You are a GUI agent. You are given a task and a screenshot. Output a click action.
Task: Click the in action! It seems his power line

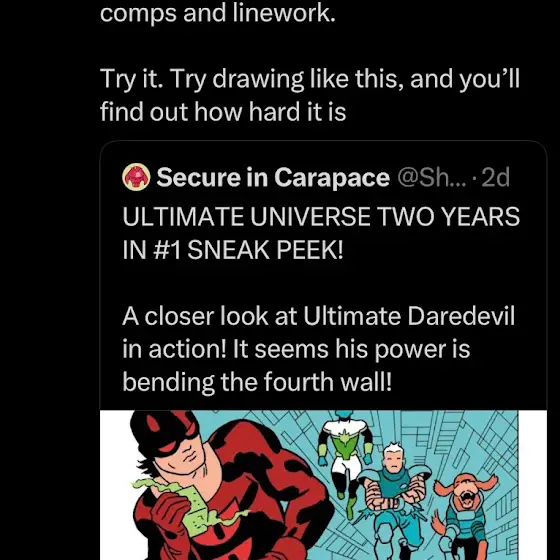[296, 349]
